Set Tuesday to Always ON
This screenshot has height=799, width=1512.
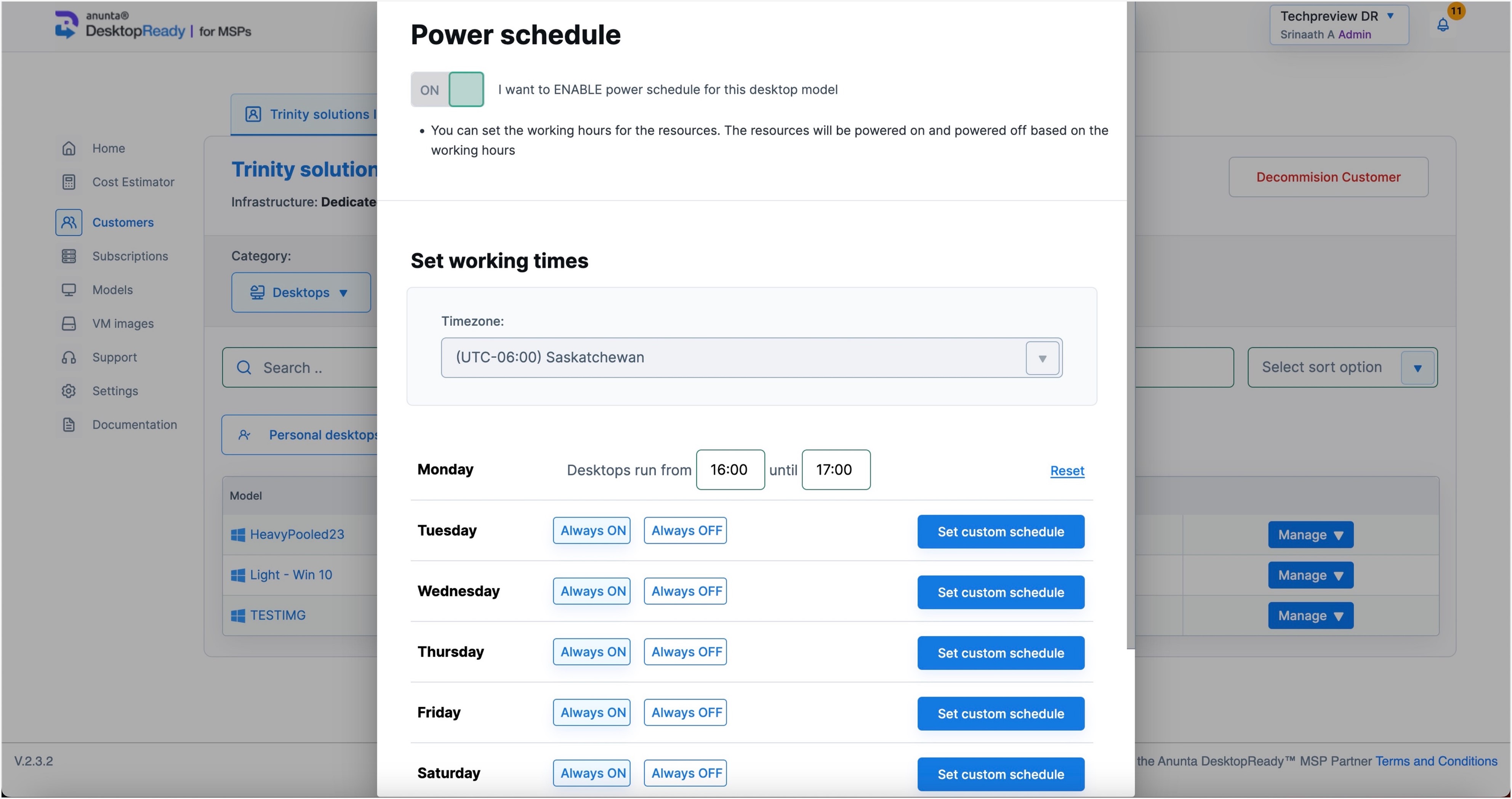592,531
